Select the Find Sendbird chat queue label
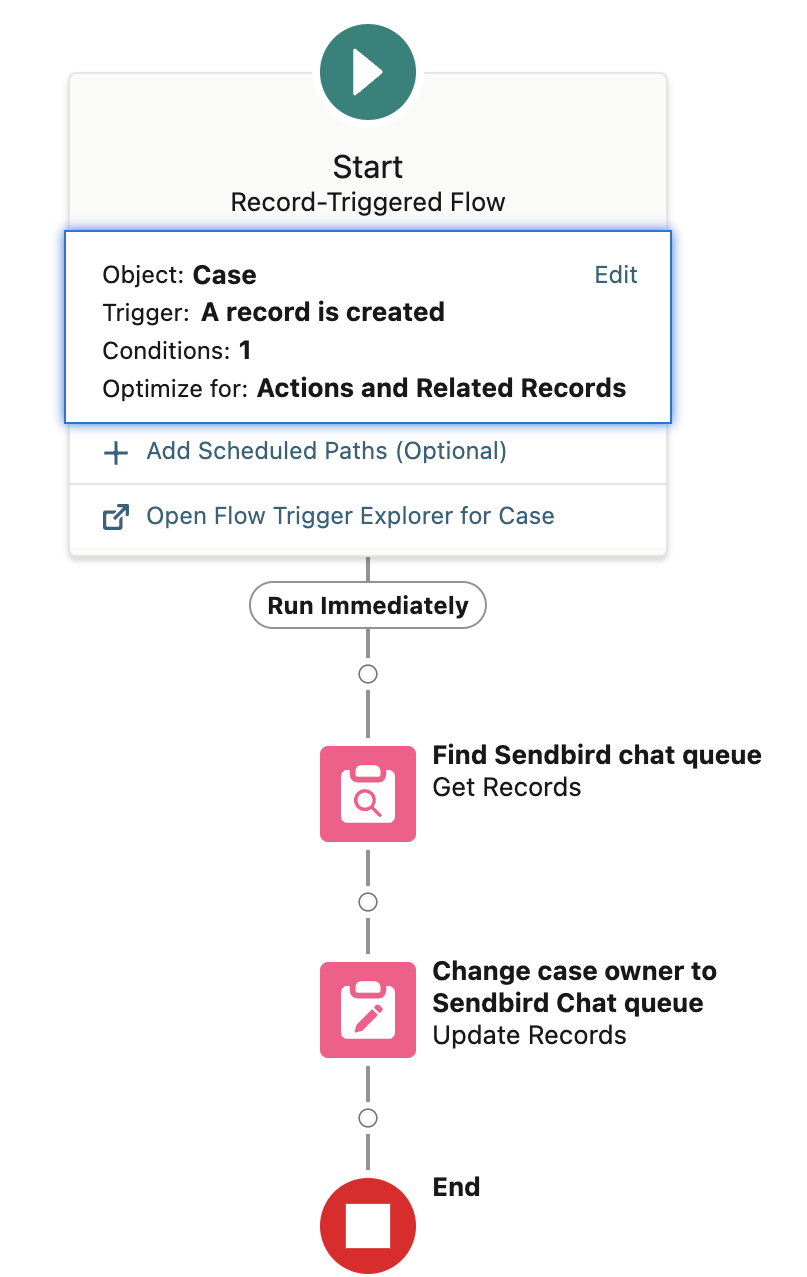Screen dimensions: 807x1277 click(x=596, y=754)
